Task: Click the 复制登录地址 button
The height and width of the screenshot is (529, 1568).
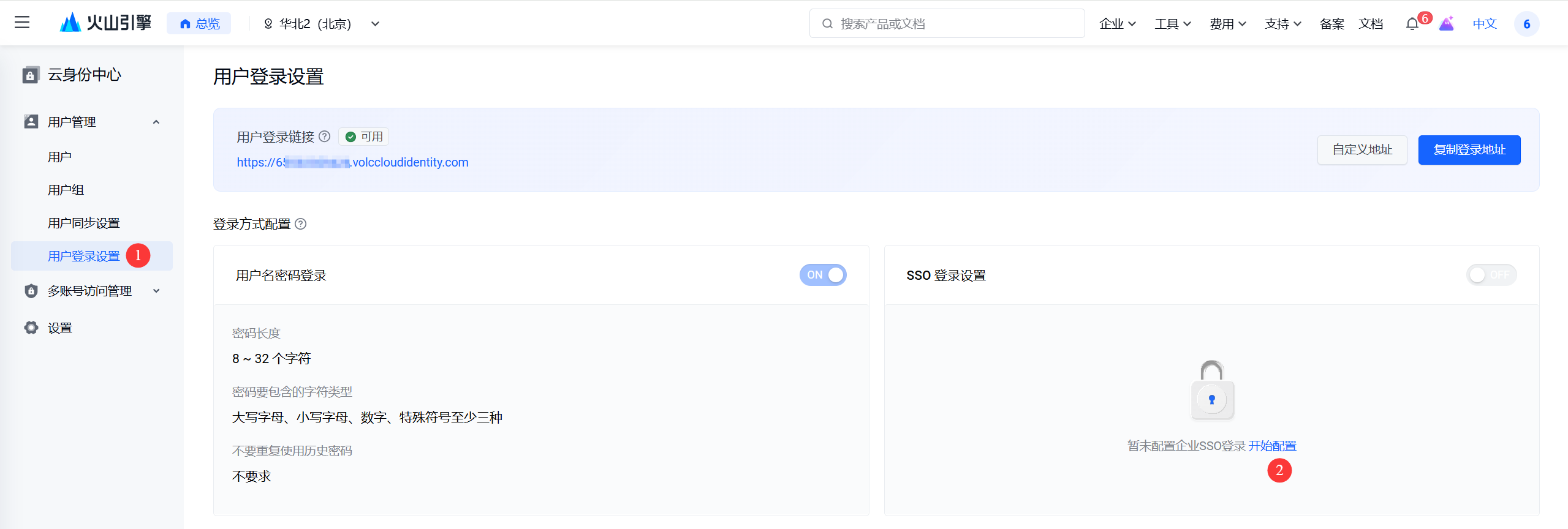Action: (1469, 150)
